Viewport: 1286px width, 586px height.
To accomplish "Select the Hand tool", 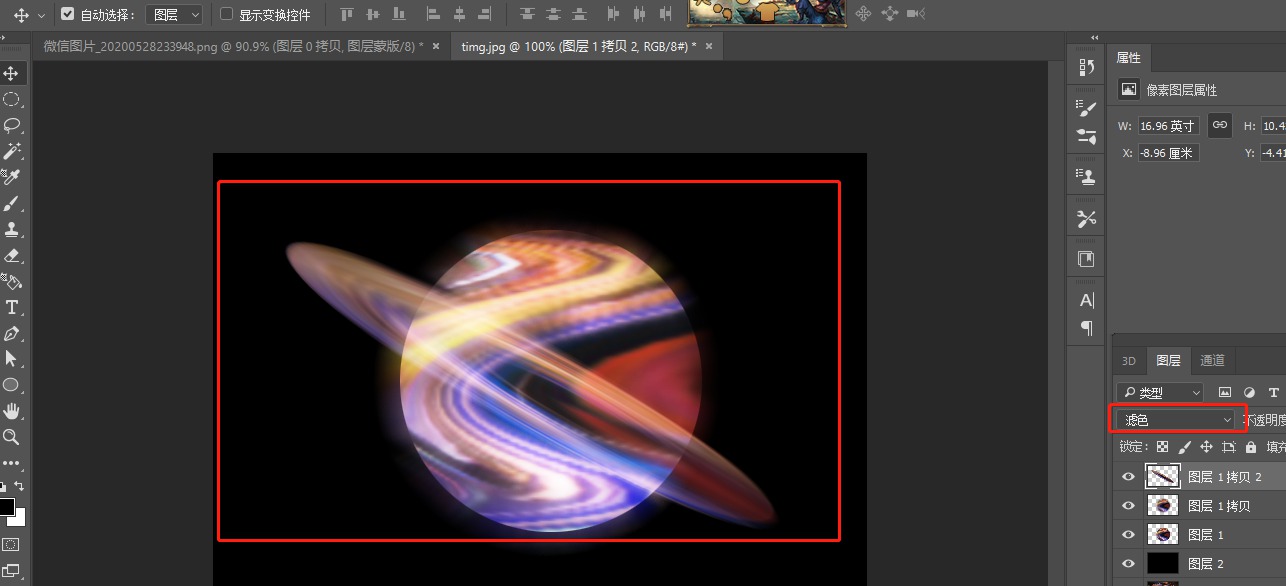I will point(12,411).
